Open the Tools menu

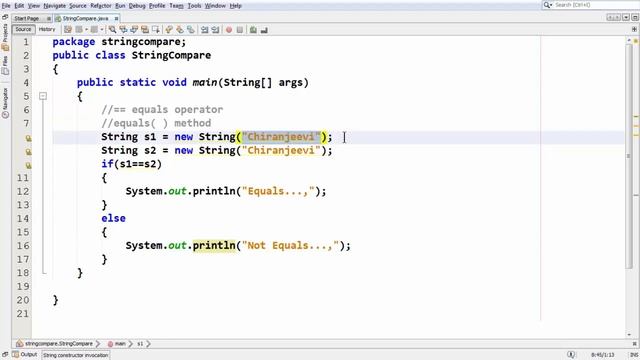click(x=194, y=6)
